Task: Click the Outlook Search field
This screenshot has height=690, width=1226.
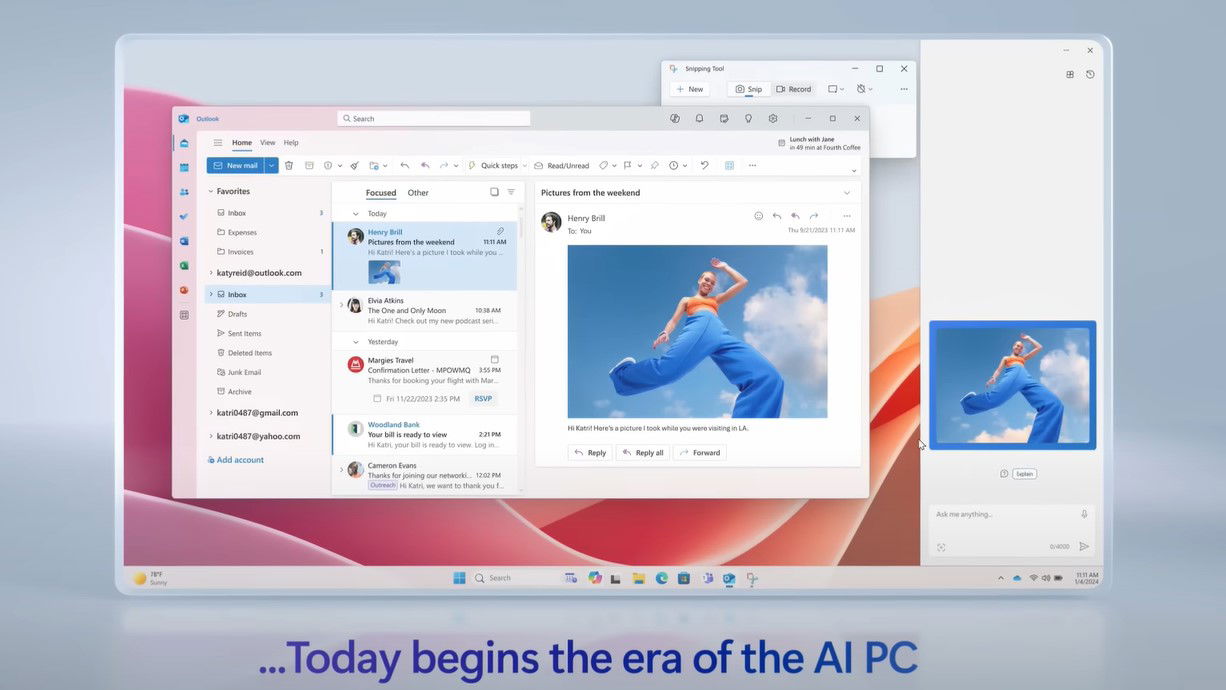Action: 433,118
